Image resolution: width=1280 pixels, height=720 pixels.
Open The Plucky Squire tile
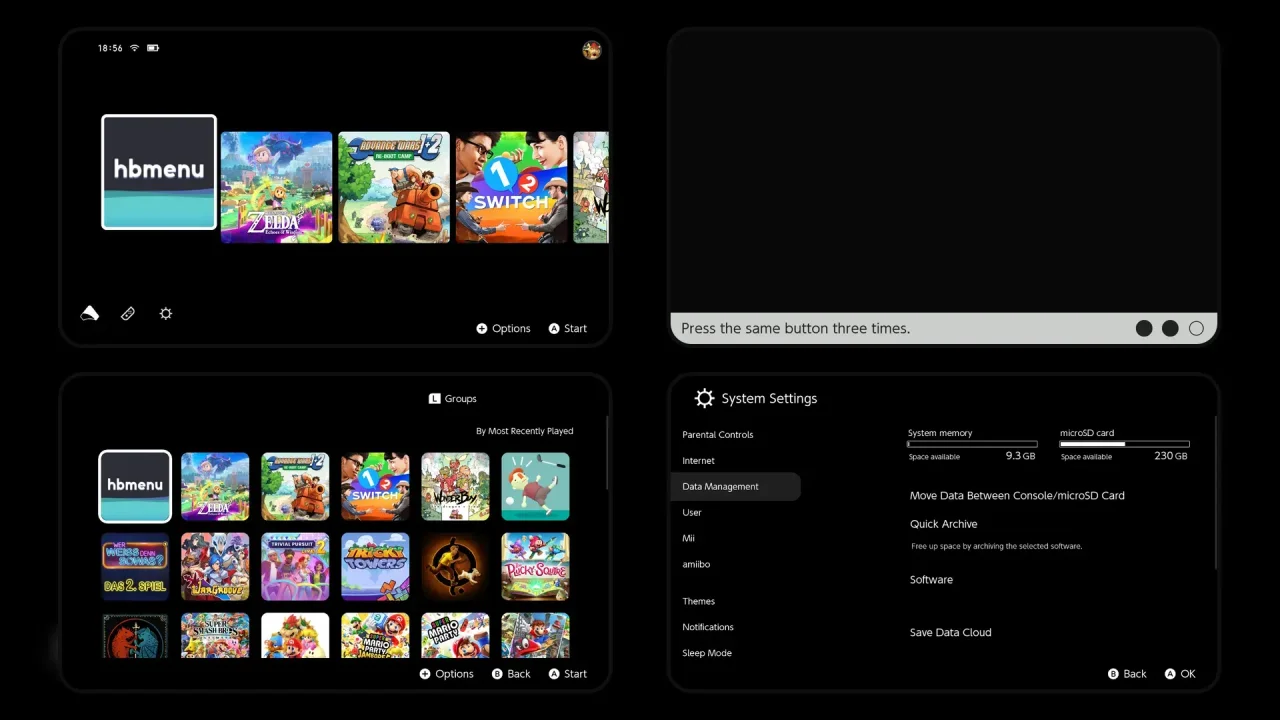coord(535,567)
